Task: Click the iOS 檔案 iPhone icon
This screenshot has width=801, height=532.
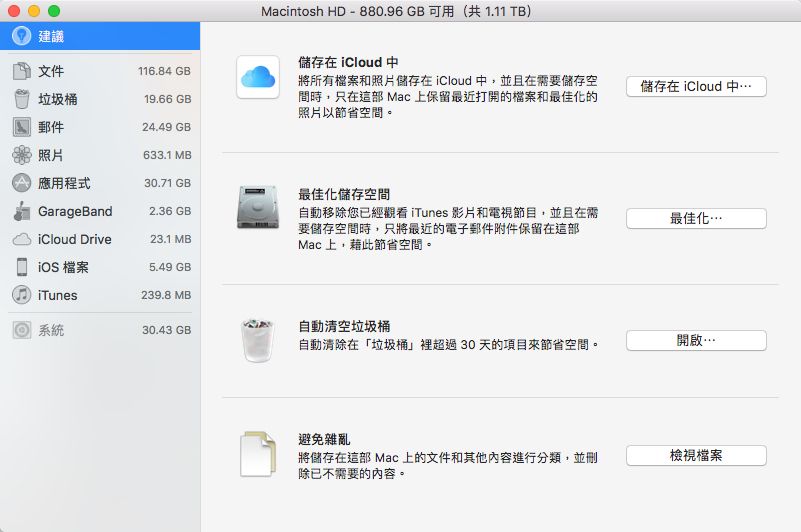Action: coord(21,267)
